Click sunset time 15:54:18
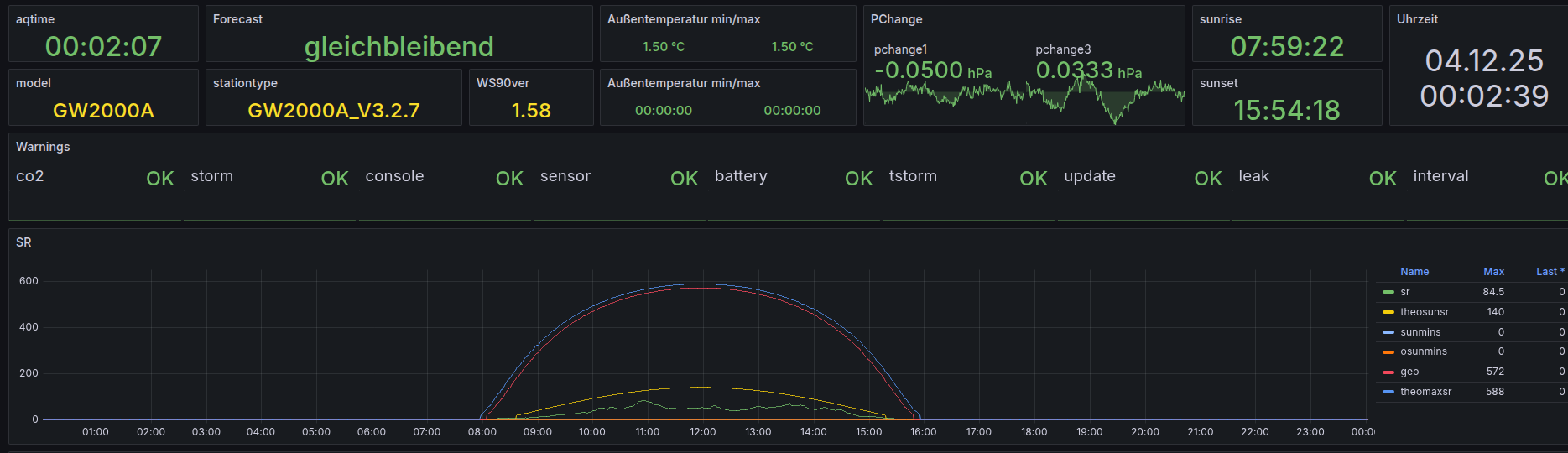1568x453 pixels. pyautogui.click(x=1287, y=110)
